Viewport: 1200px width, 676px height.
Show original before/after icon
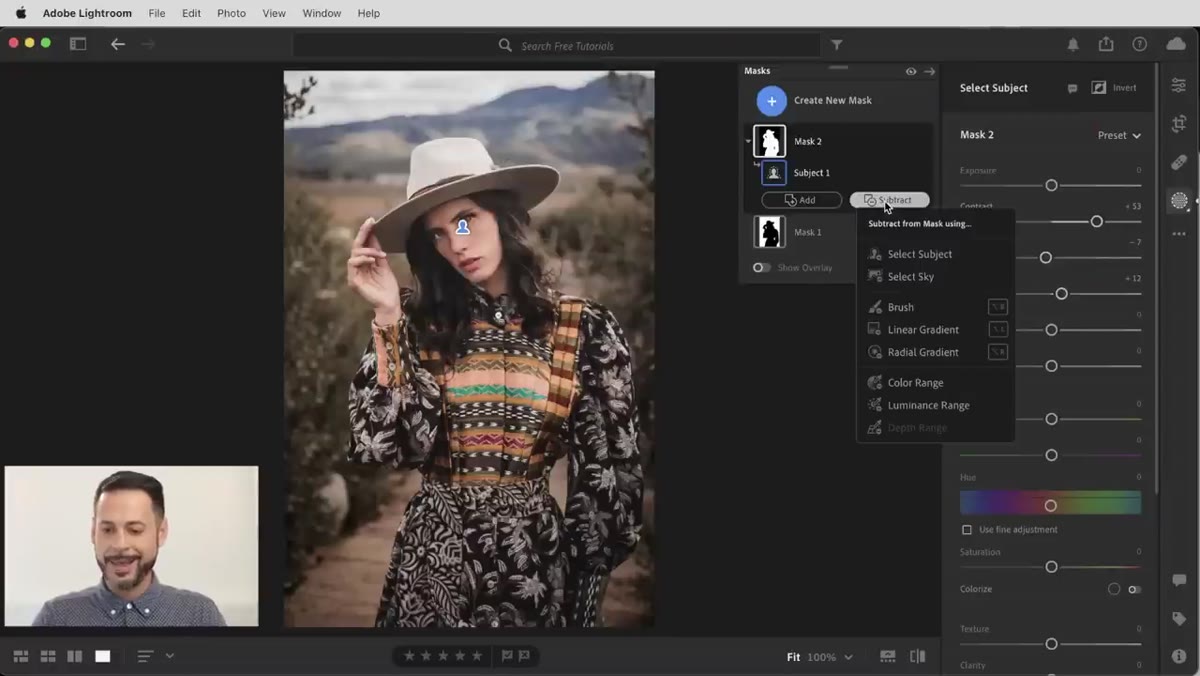point(918,657)
